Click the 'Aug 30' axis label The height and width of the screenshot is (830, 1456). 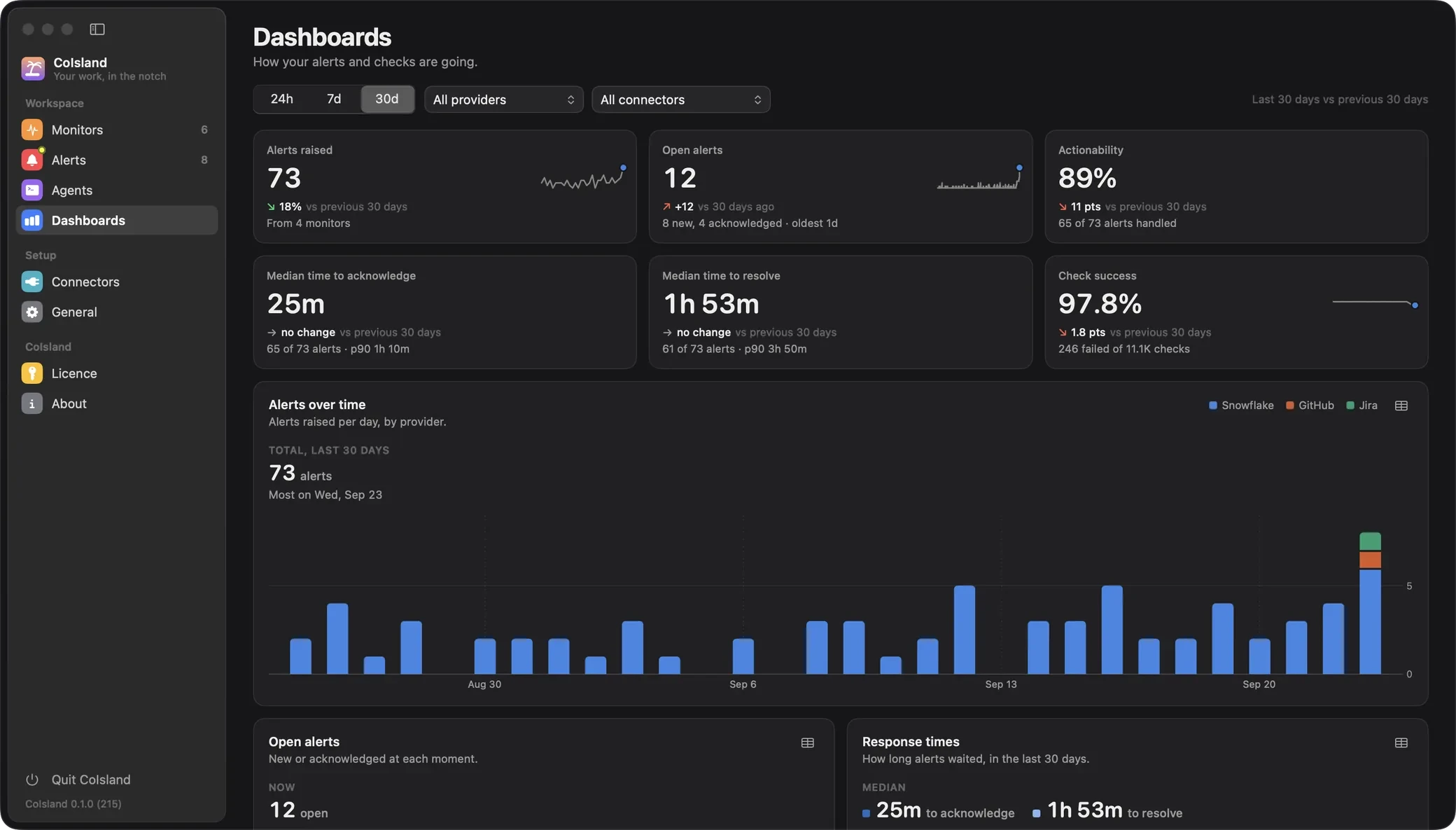tap(484, 684)
